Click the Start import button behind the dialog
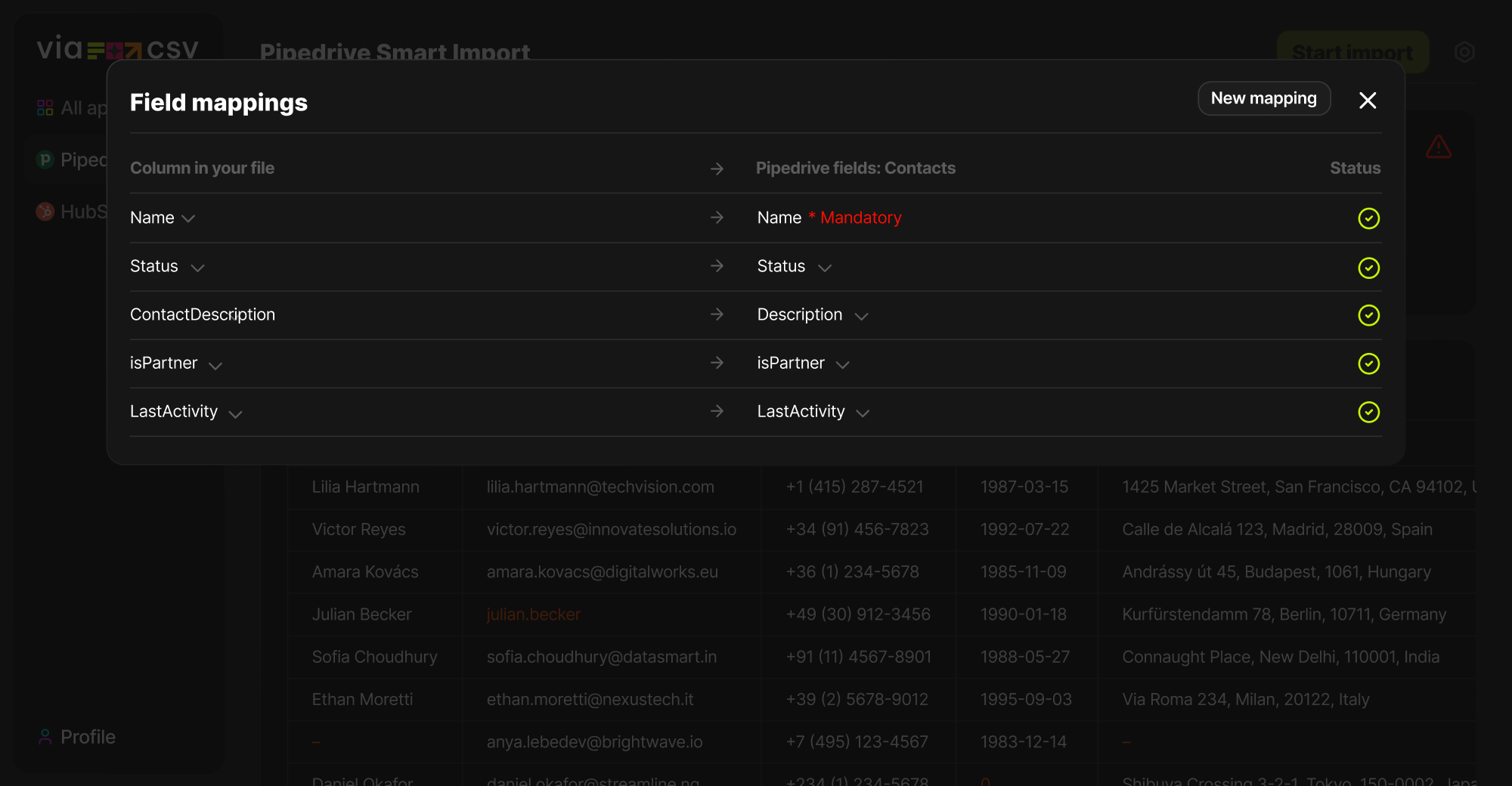 click(x=1352, y=52)
